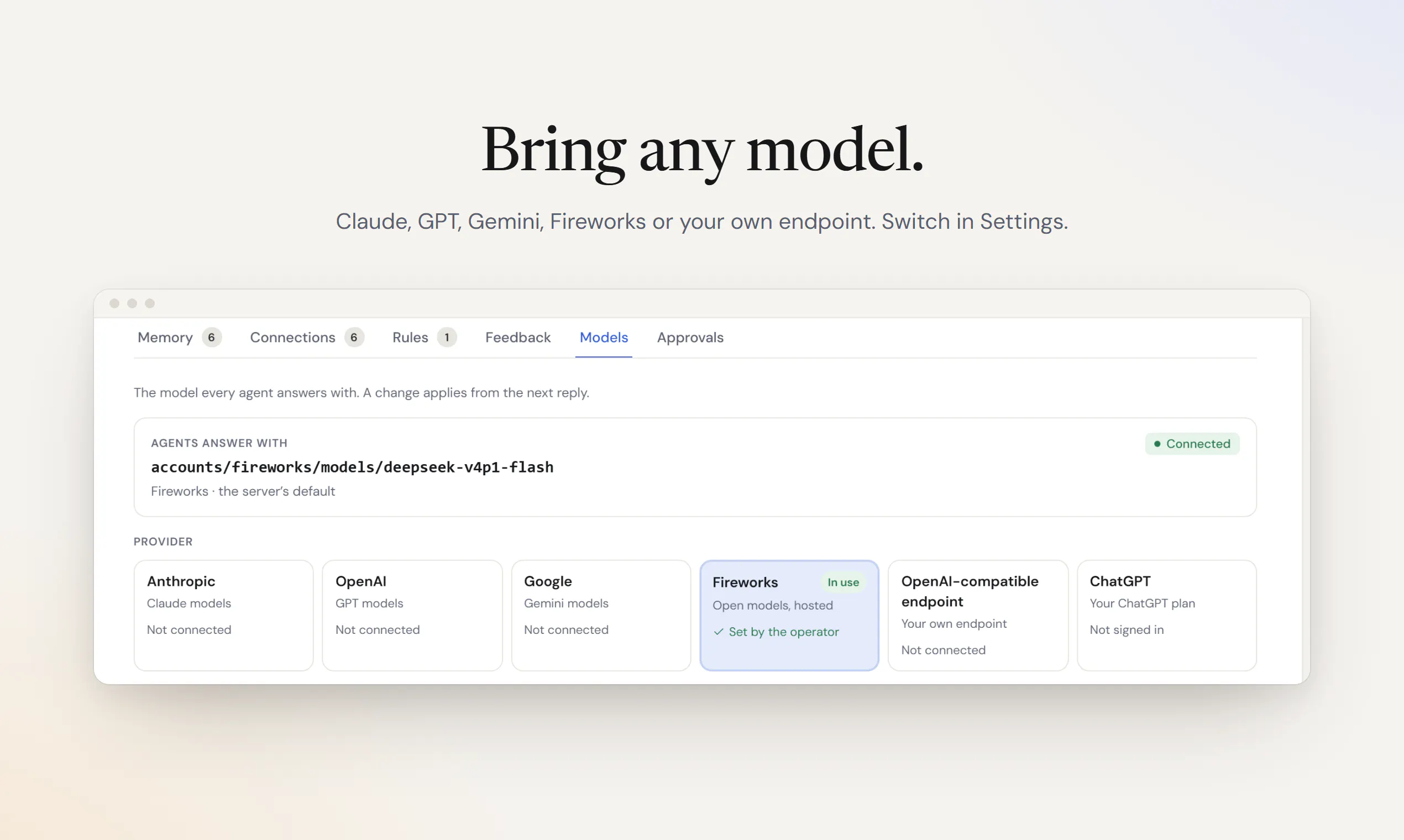The height and width of the screenshot is (840, 1404).
Task: Click "Your own endpoint" text
Action: pyautogui.click(x=954, y=624)
